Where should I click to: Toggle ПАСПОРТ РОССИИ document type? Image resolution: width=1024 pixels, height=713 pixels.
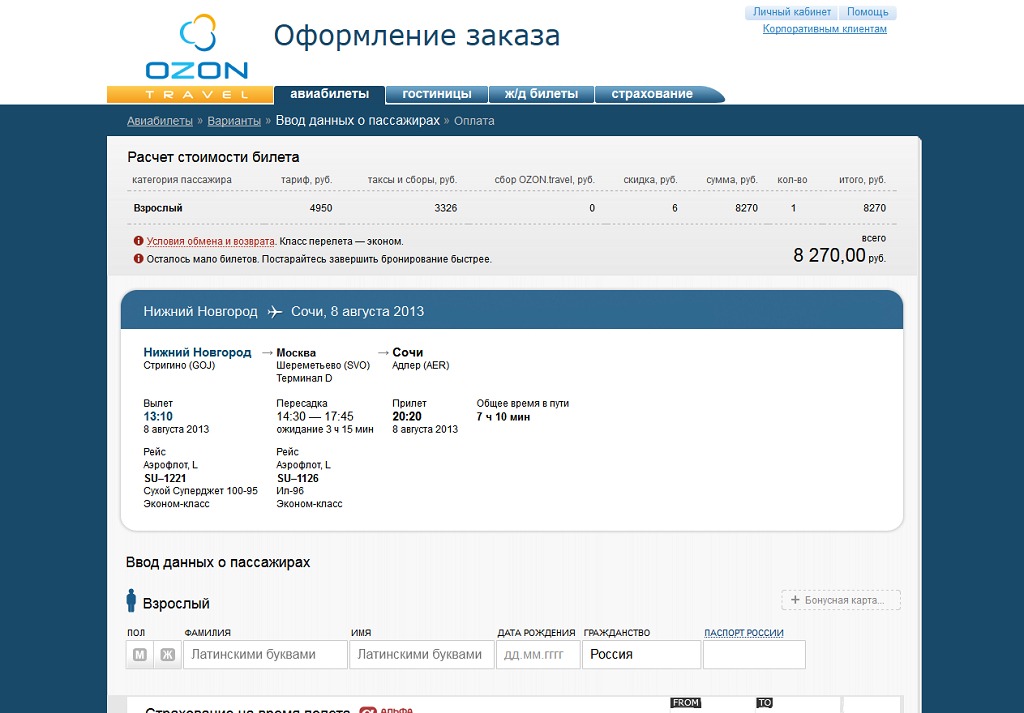click(744, 632)
